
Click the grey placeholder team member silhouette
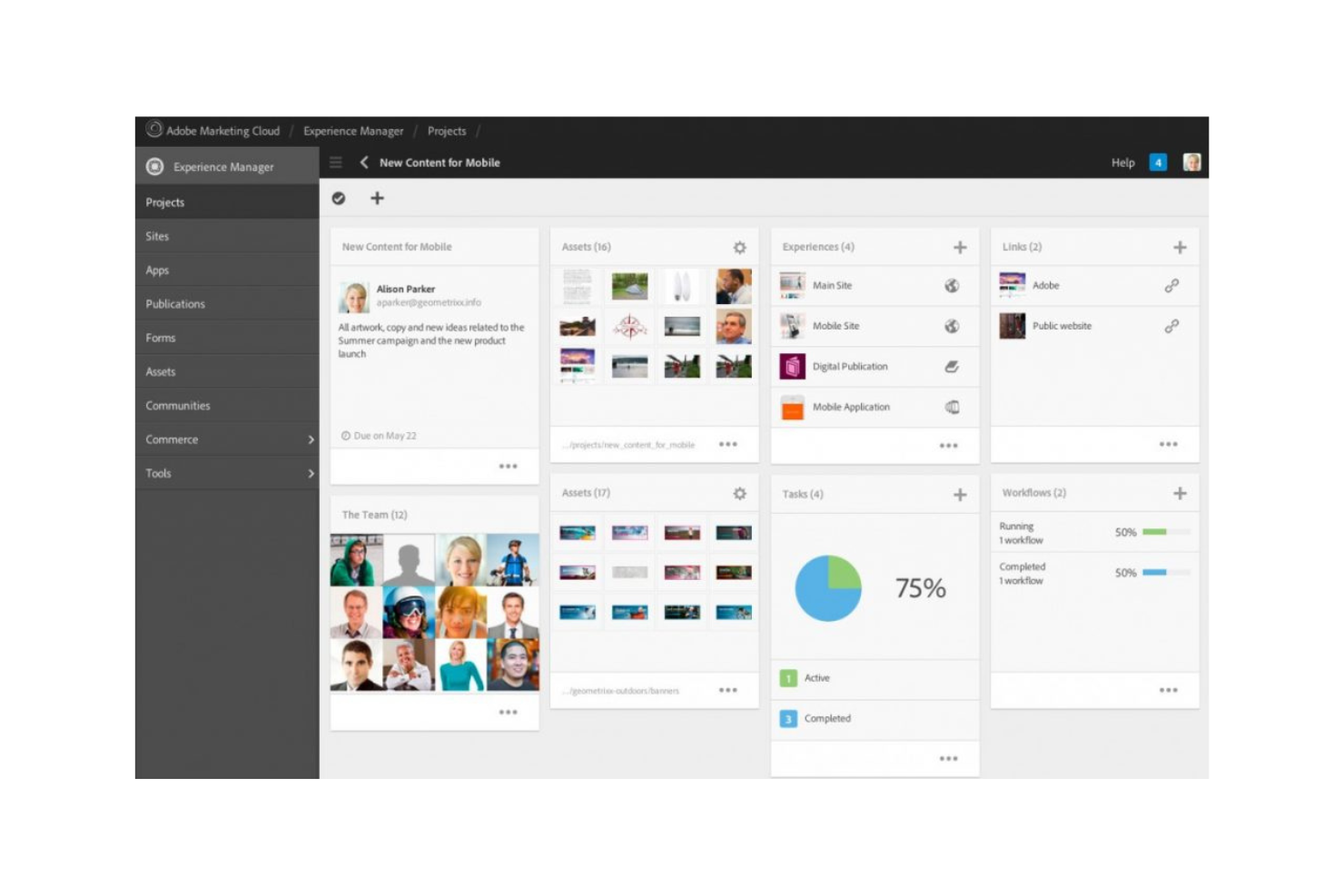(409, 560)
